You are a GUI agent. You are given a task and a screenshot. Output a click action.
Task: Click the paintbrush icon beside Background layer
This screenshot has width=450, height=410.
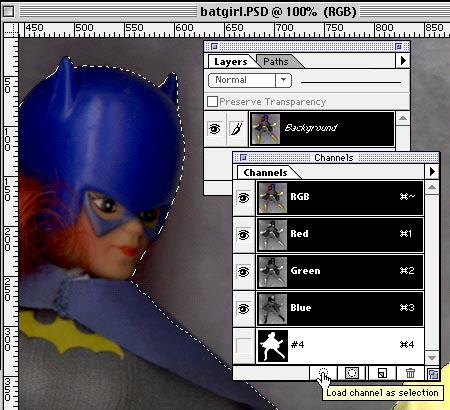(237, 129)
